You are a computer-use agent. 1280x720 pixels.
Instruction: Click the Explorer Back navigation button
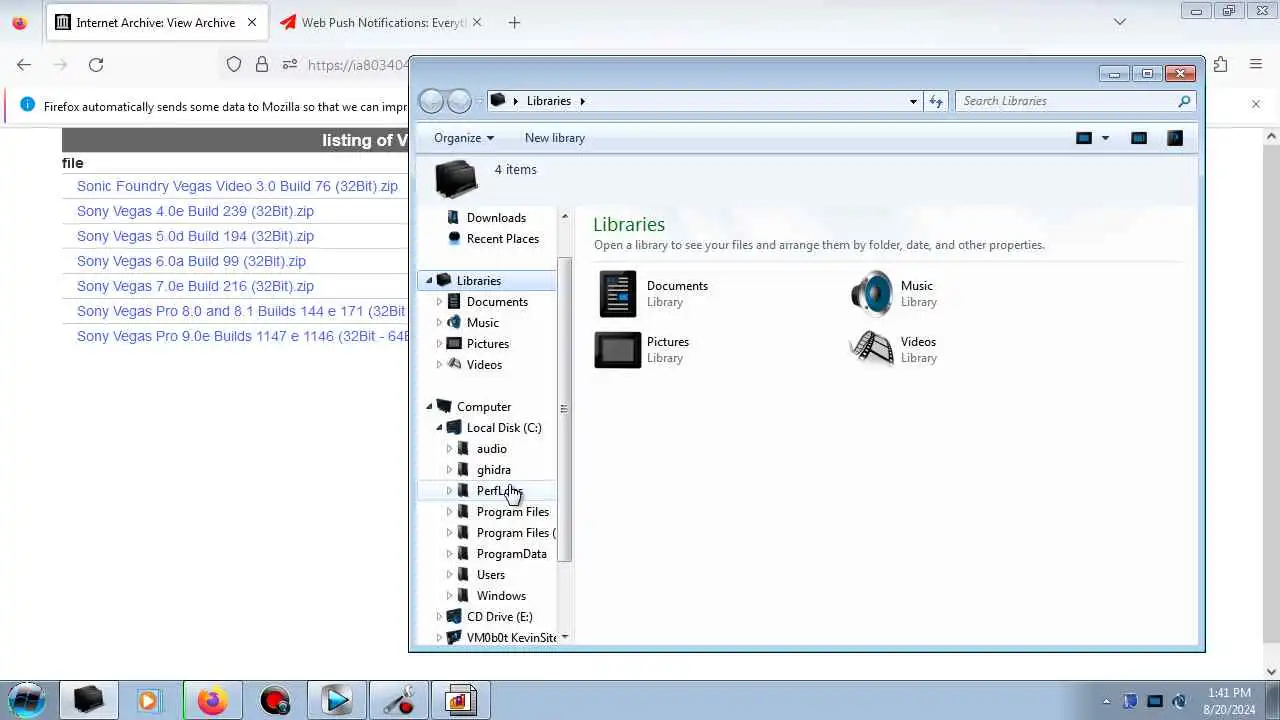point(431,101)
